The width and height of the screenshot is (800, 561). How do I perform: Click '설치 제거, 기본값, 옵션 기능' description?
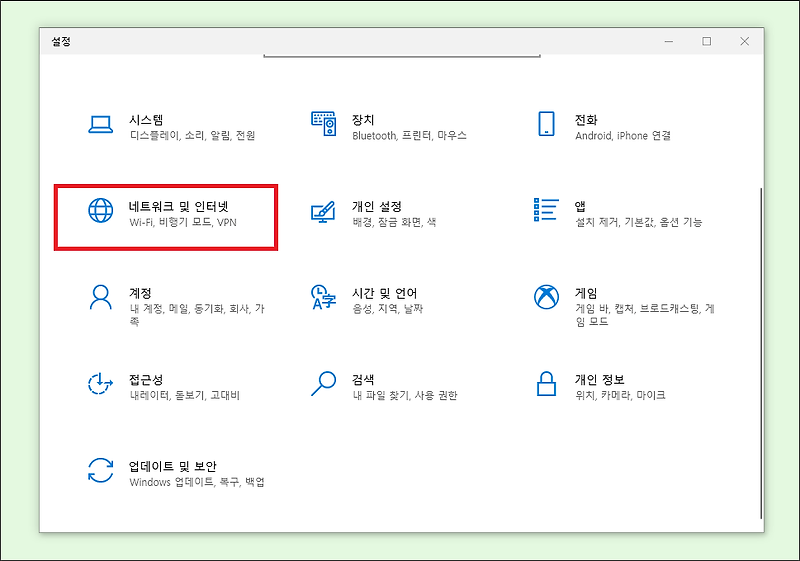(639, 222)
